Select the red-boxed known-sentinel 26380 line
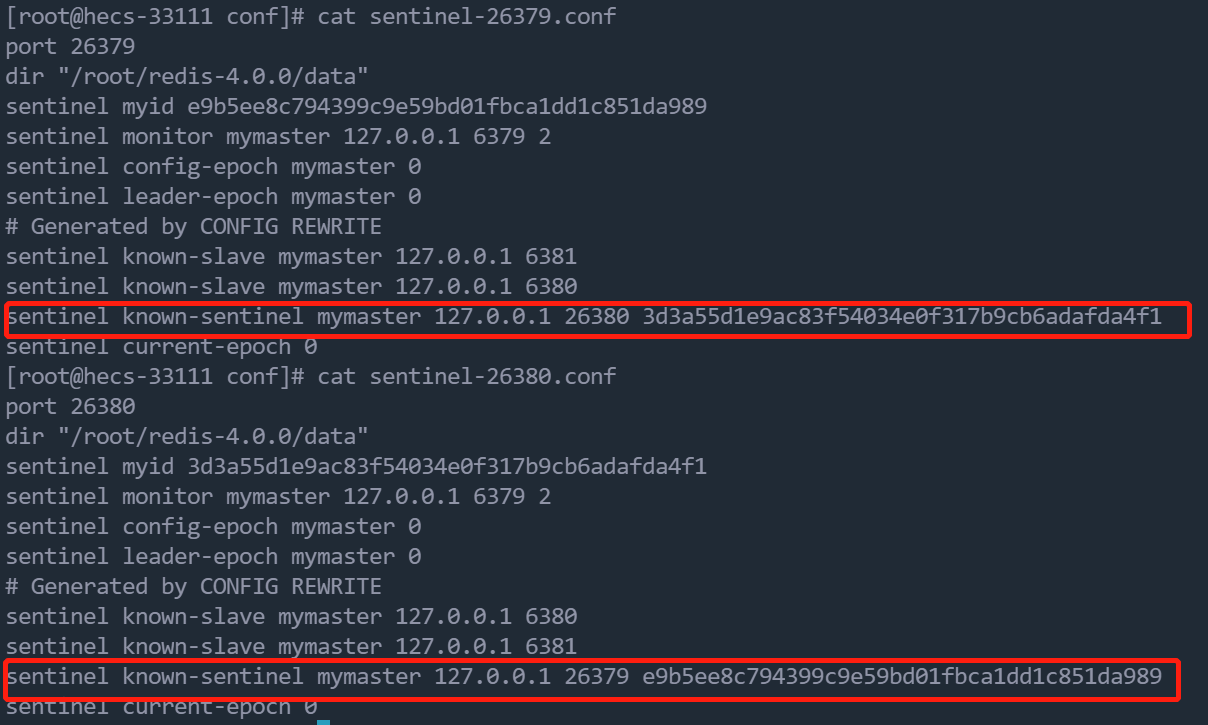Image resolution: width=1208 pixels, height=725 pixels. click(x=583, y=317)
